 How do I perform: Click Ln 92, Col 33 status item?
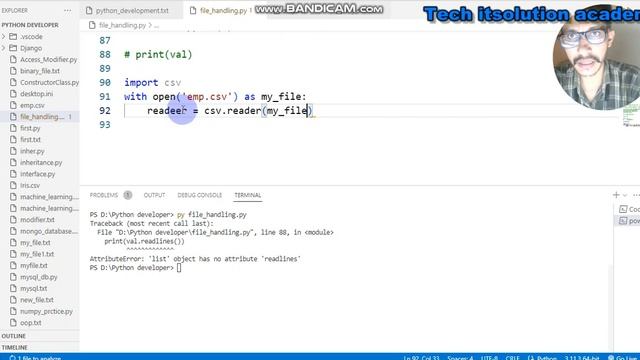pyautogui.click(x=421, y=357)
